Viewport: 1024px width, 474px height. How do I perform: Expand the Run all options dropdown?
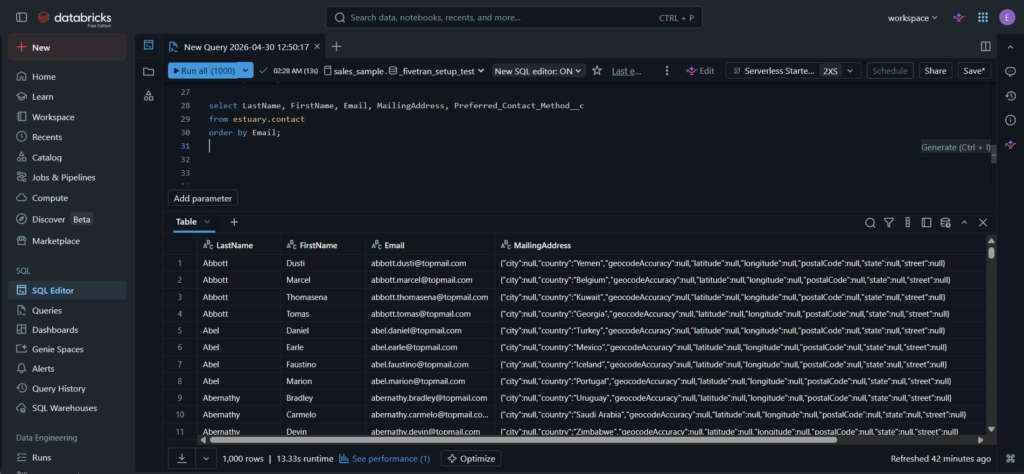coord(246,71)
